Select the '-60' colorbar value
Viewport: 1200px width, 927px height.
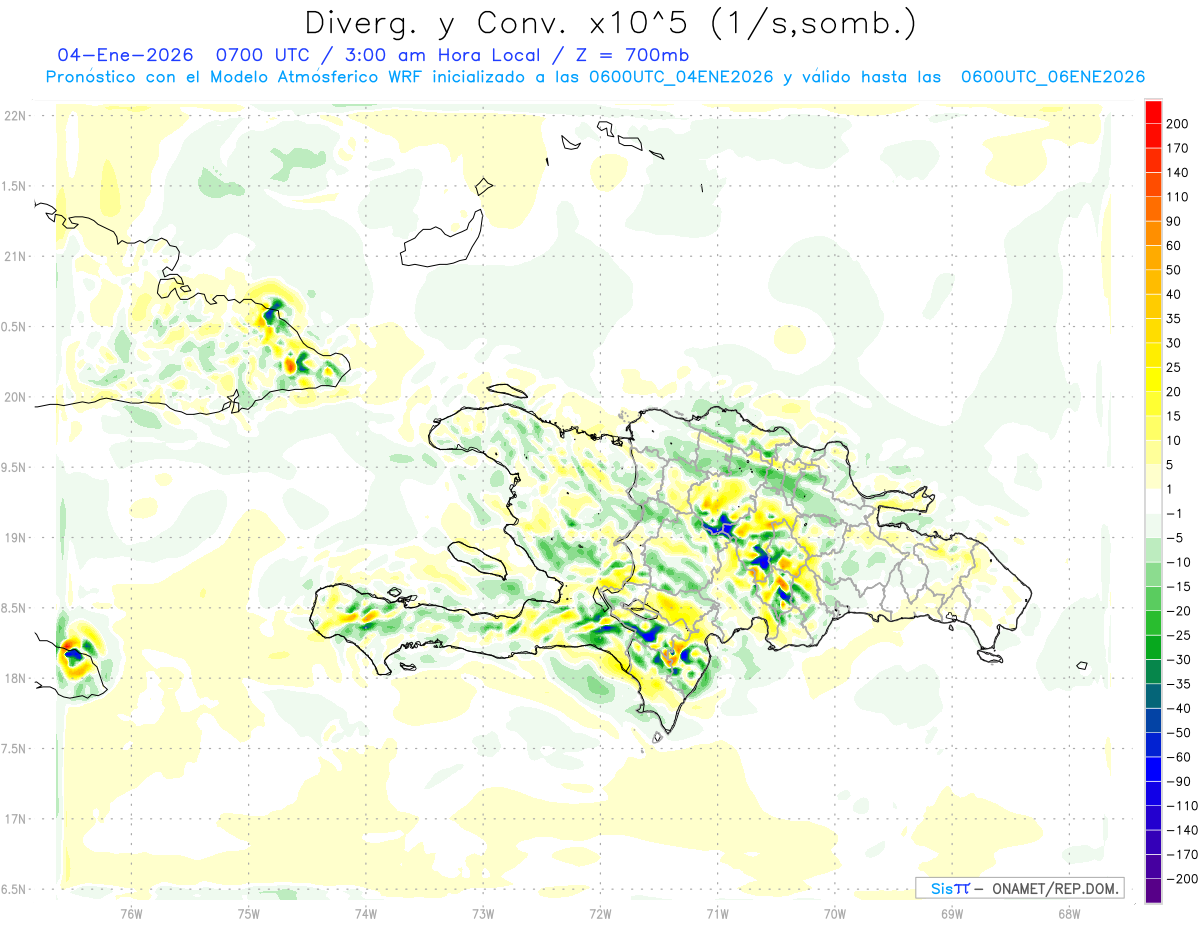[x=1177, y=757]
